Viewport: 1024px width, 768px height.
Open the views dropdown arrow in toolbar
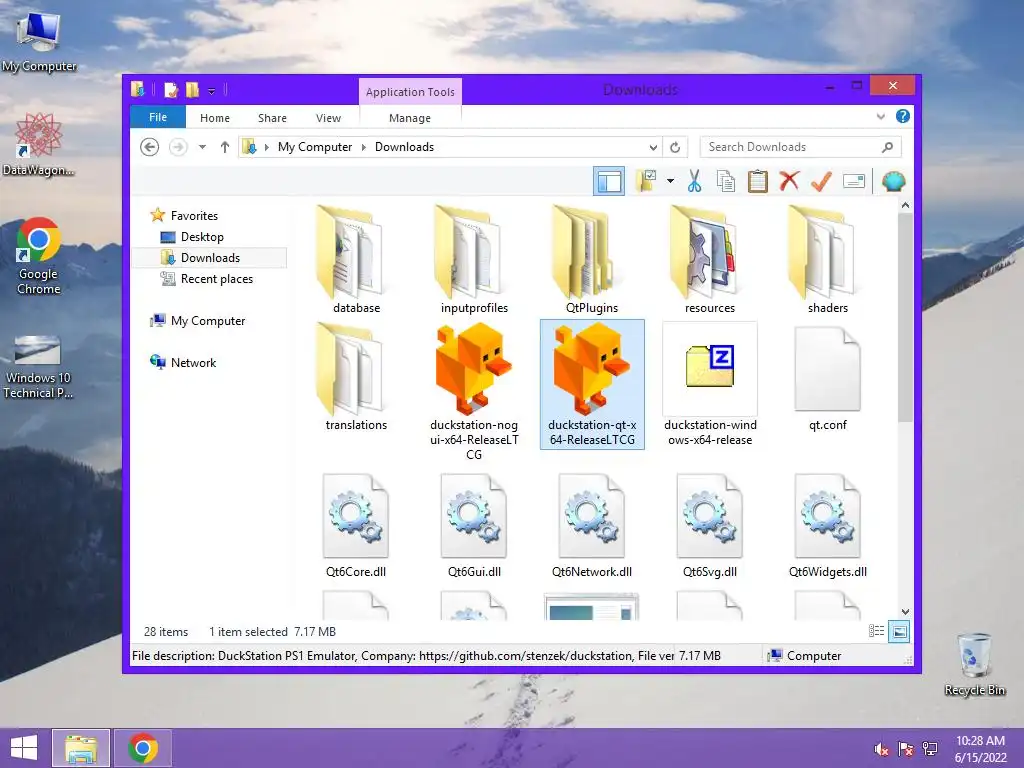pos(670,181)
